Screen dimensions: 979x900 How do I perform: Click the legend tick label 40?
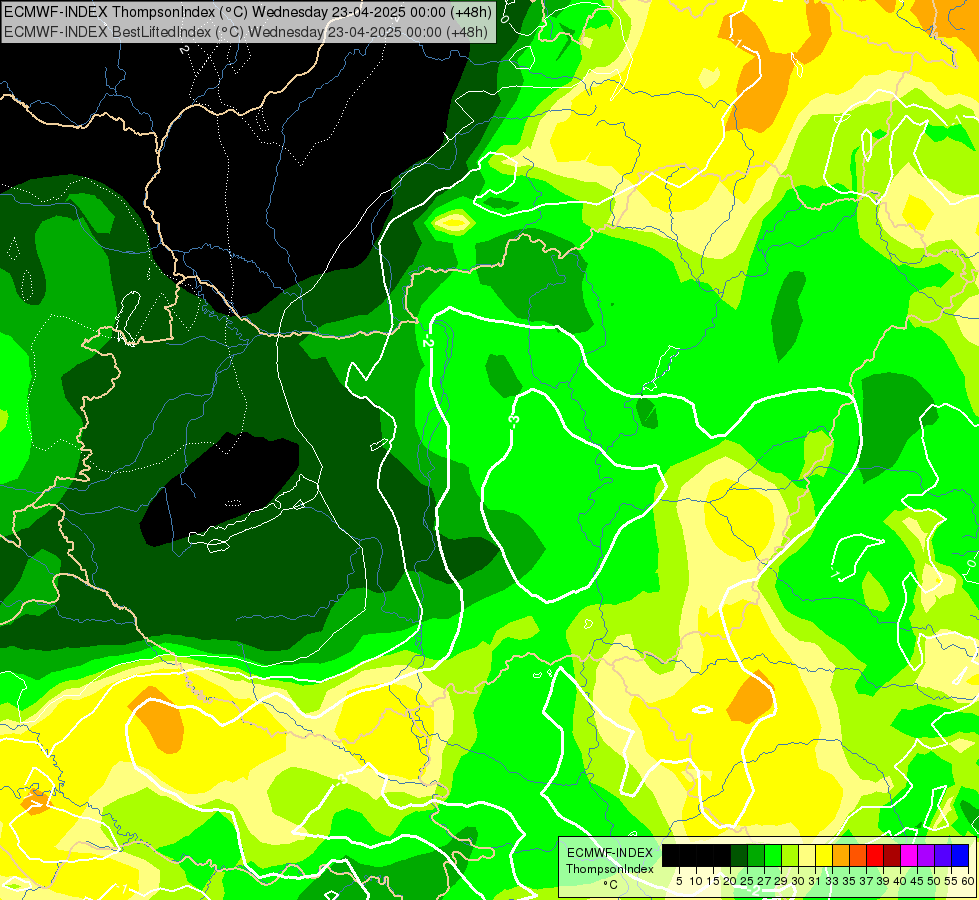tap(900, 881)
